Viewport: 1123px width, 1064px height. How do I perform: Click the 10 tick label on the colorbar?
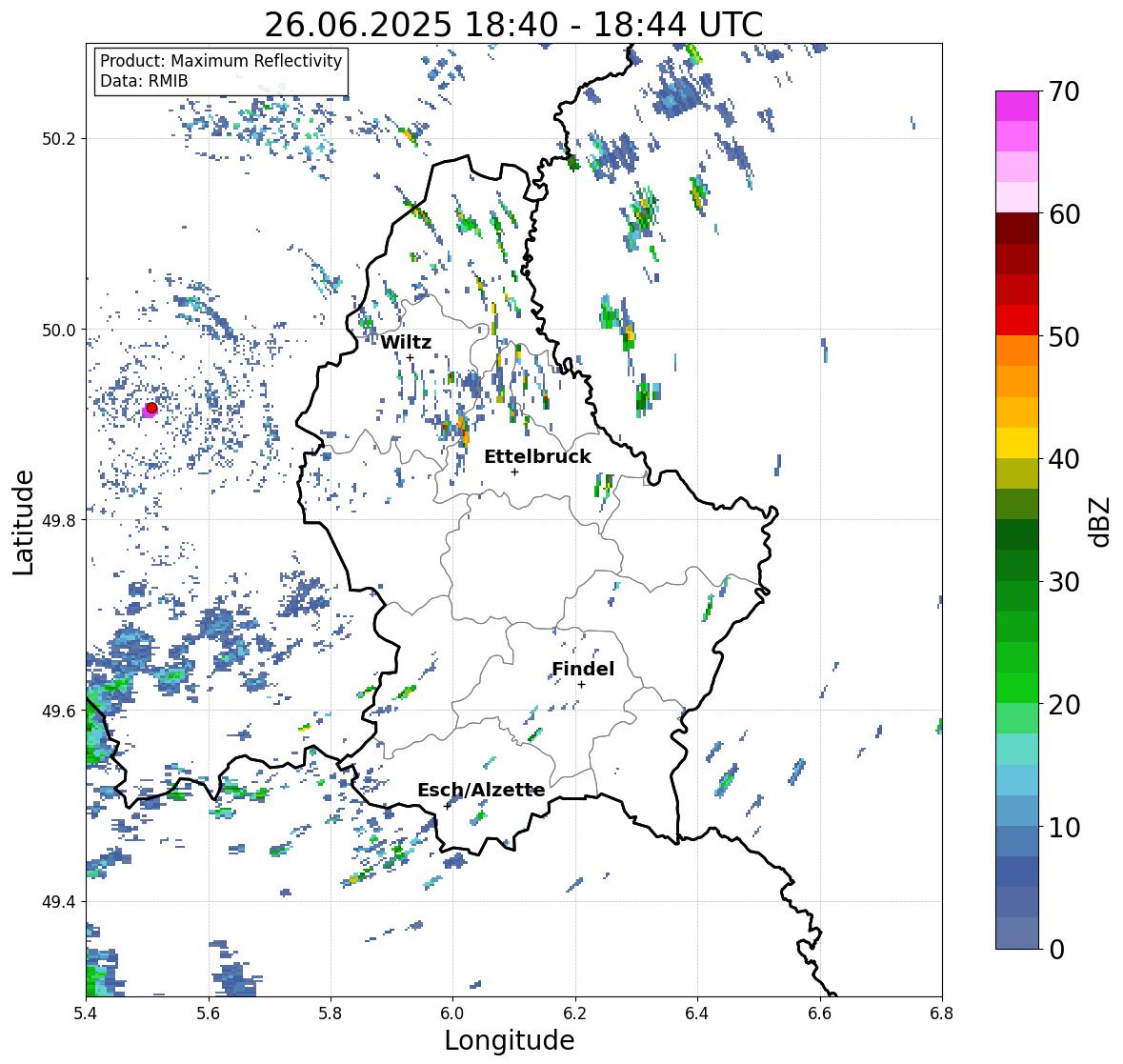coord(1064,827)
